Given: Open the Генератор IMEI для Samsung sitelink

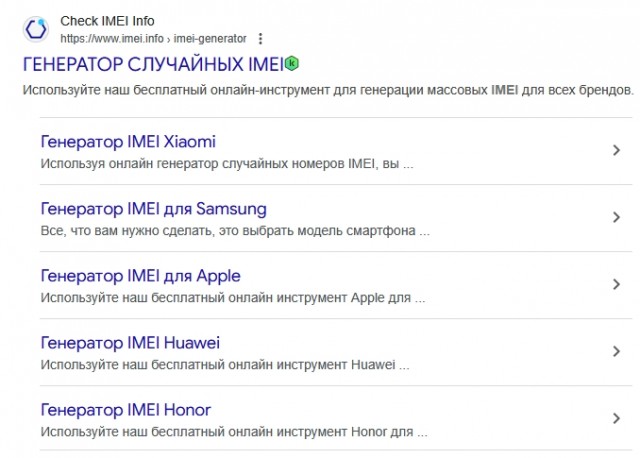Looking at the screenshot, I should (x=153, y=209).
